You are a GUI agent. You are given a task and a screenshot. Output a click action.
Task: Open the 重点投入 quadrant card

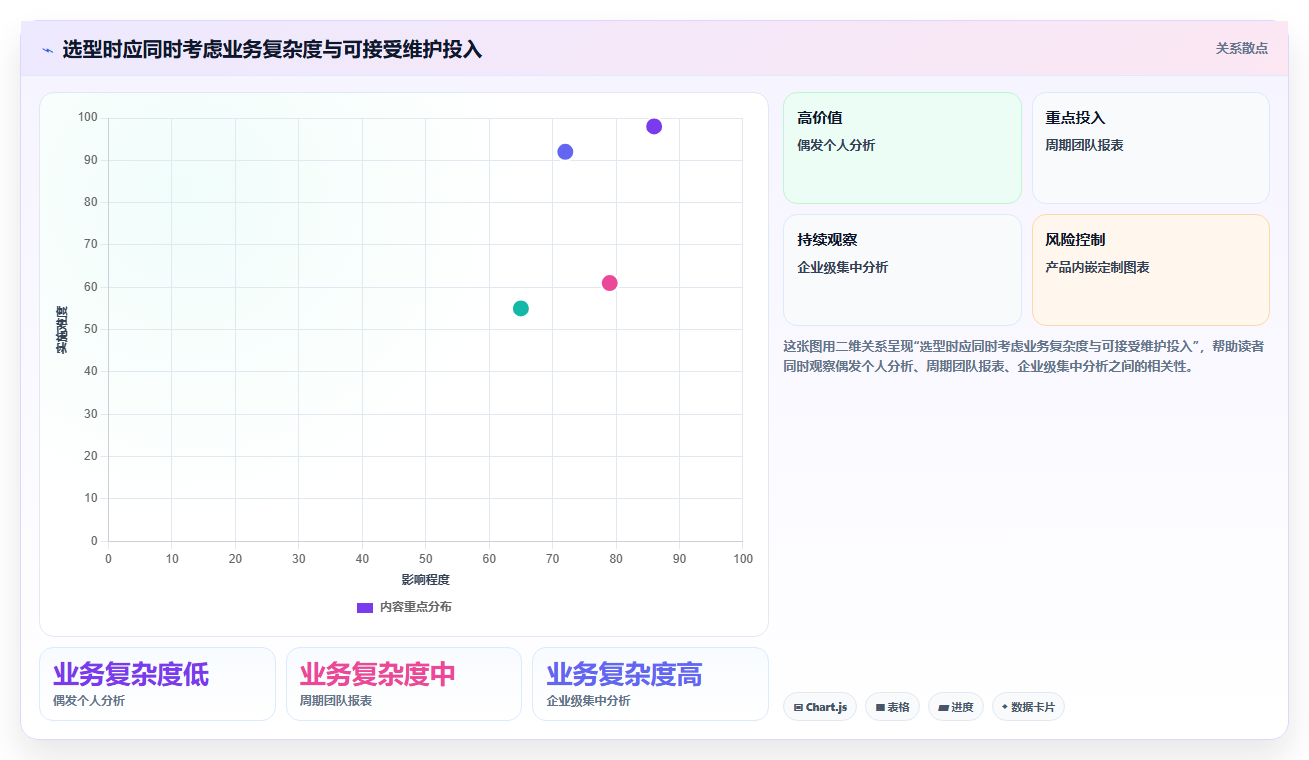click(1151, 148)
